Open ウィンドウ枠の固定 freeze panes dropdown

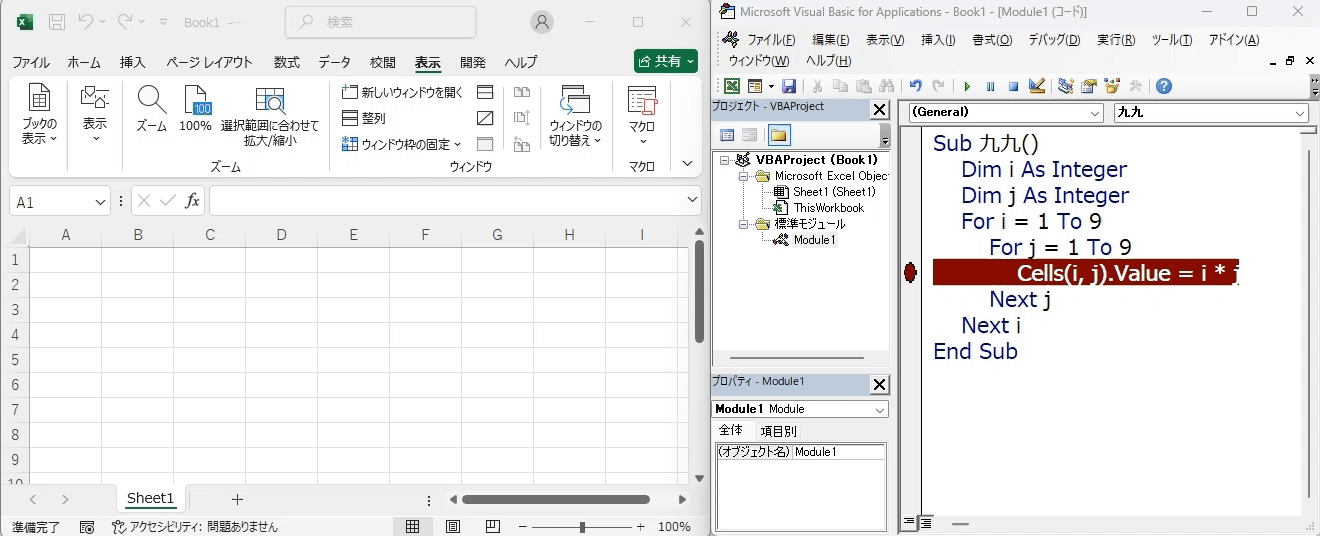coord(402,144)
